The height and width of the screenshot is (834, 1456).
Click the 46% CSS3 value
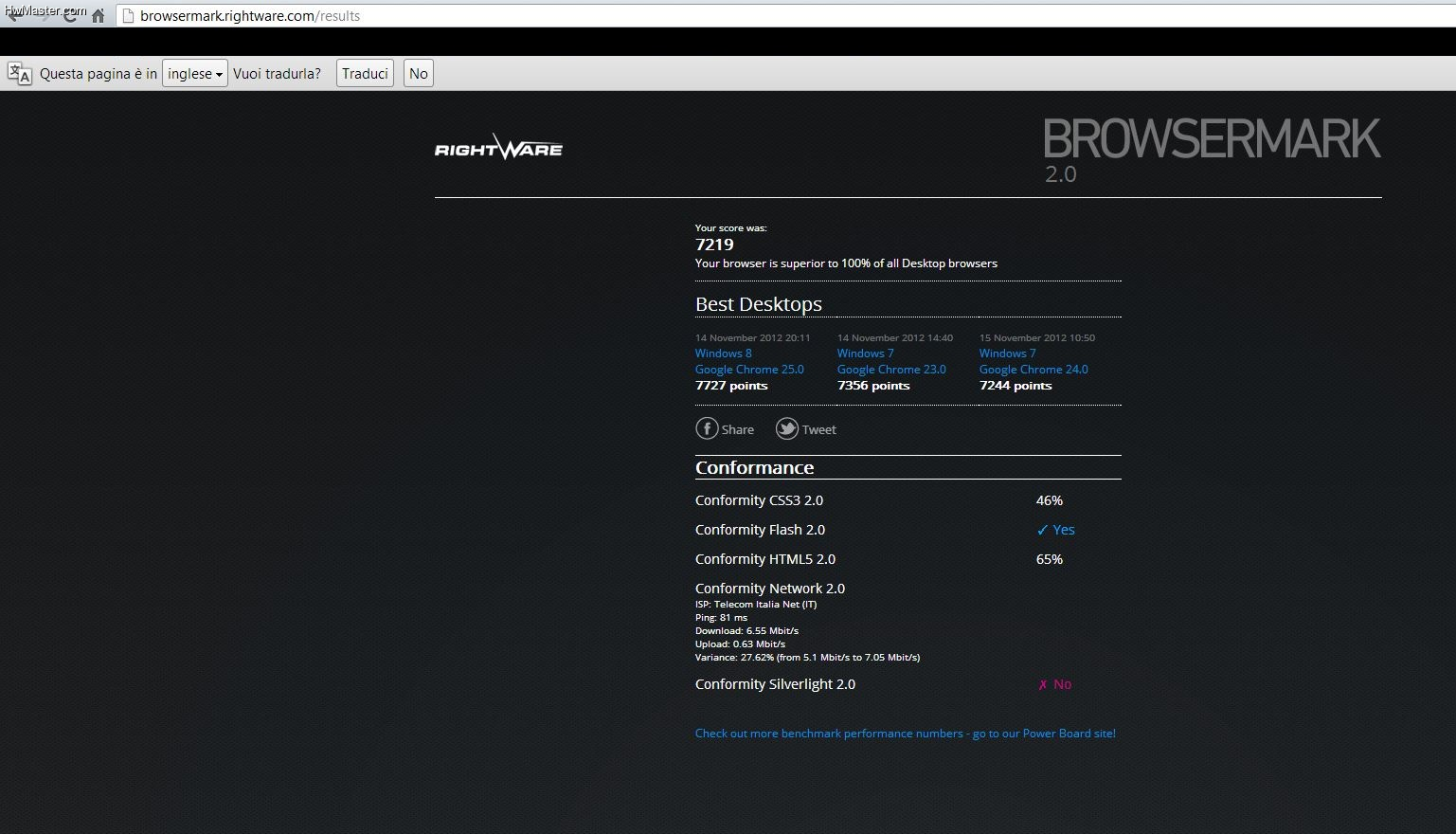(1050, 500)
